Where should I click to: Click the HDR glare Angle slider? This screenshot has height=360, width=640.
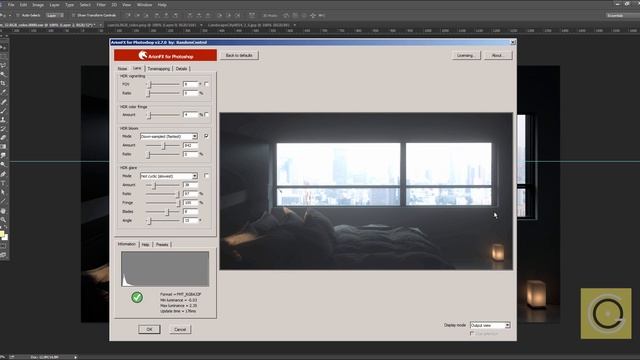[163, 220]
